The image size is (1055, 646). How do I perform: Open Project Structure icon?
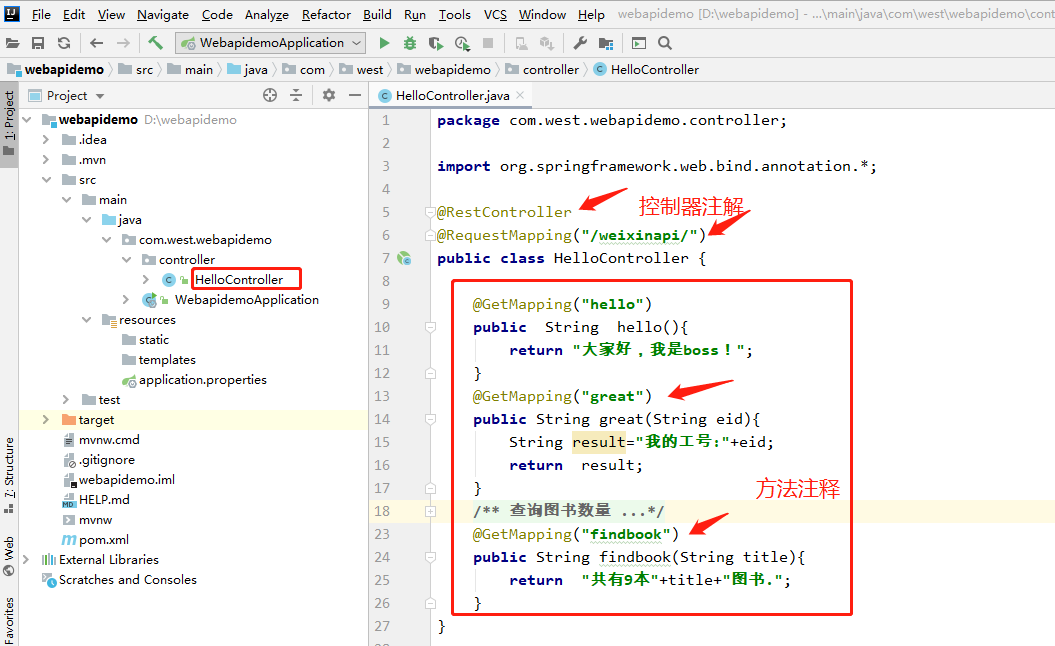click(x=606, y=43)
